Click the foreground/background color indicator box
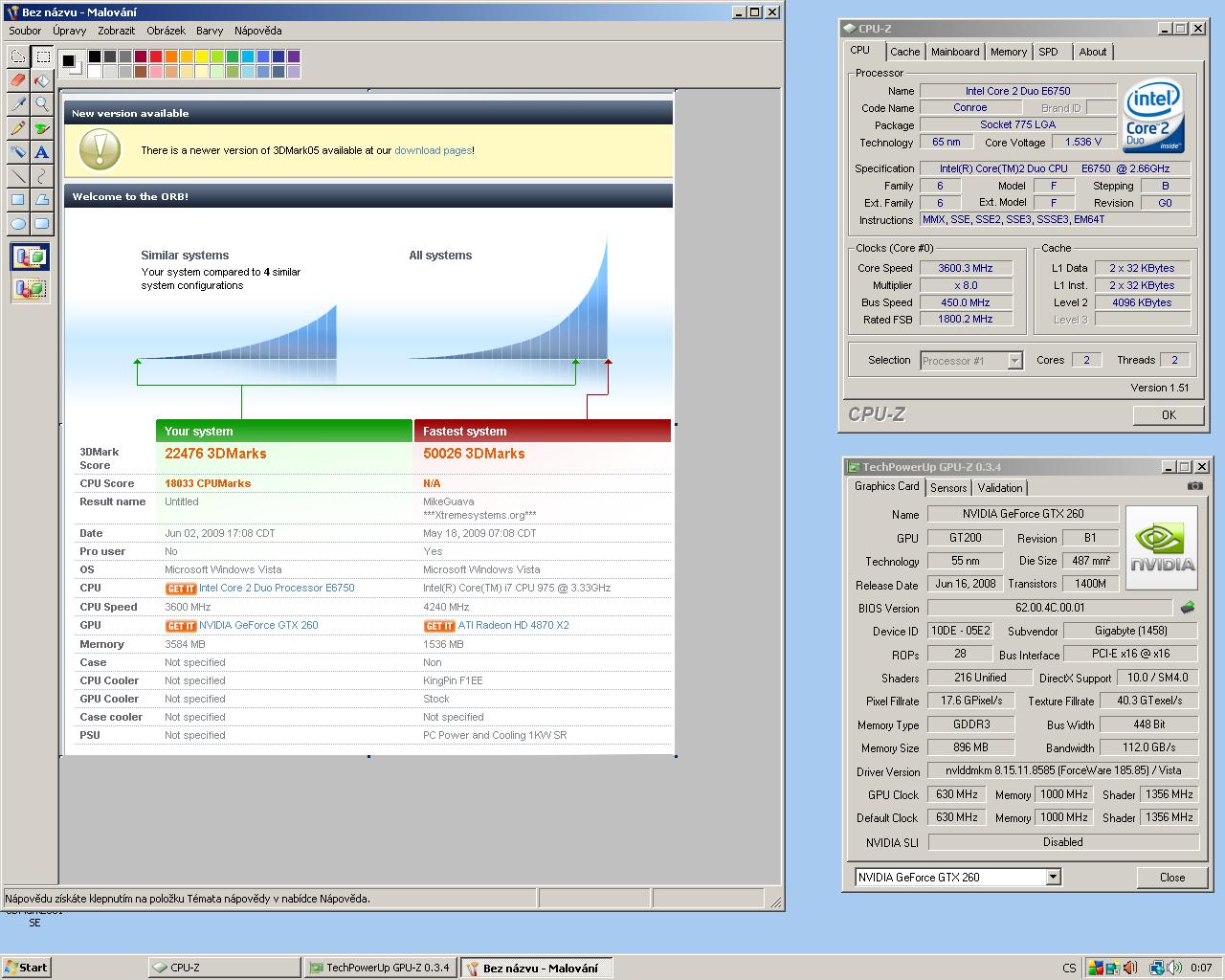The image size is (1225, 980). click(72, 64)
